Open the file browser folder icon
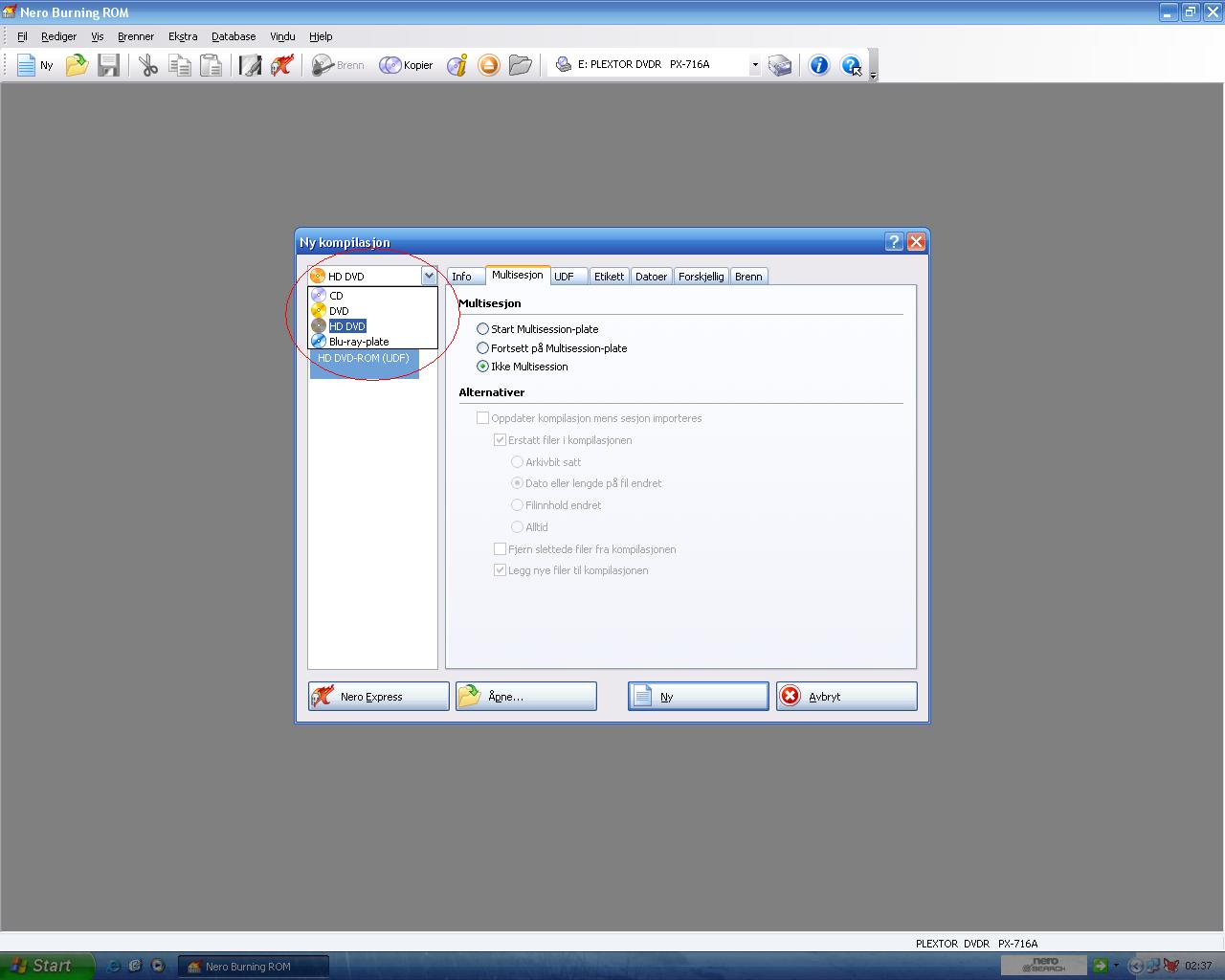 tap(520, 65)
